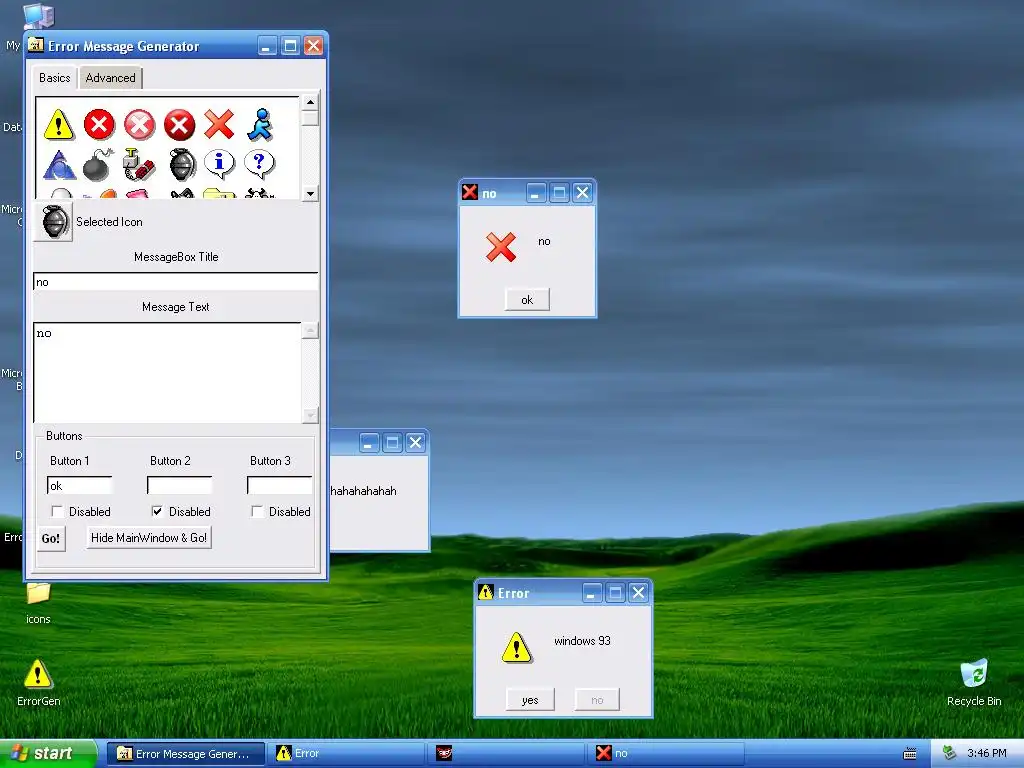Click the icon list scroll up arrow
This screenshot has height=768, width=1024.
click(x=310, y=102)
